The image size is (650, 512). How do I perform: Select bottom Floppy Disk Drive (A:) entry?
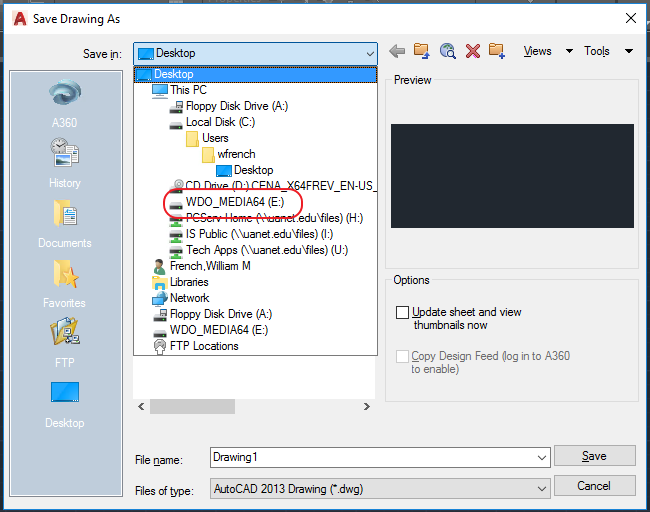(x=213, y=314)
